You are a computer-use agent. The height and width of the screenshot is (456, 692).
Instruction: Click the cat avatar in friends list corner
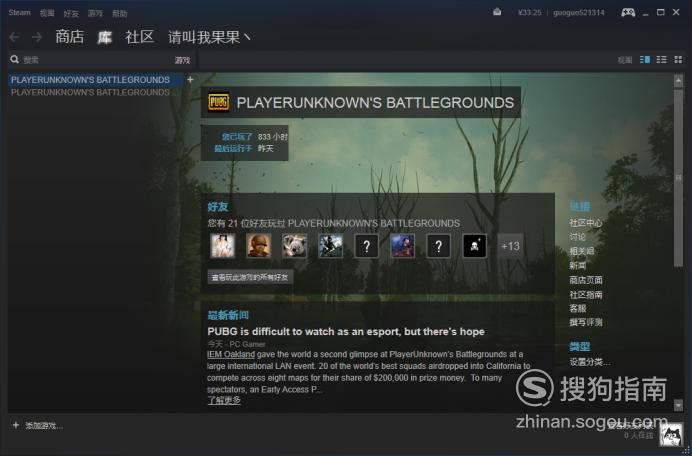point(670,433)
